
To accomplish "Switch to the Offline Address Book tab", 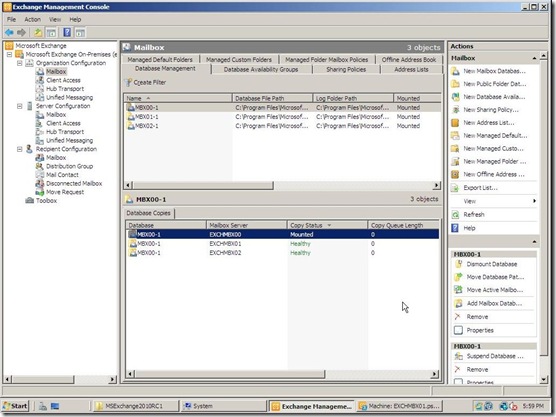I will (x=409, y=60).
